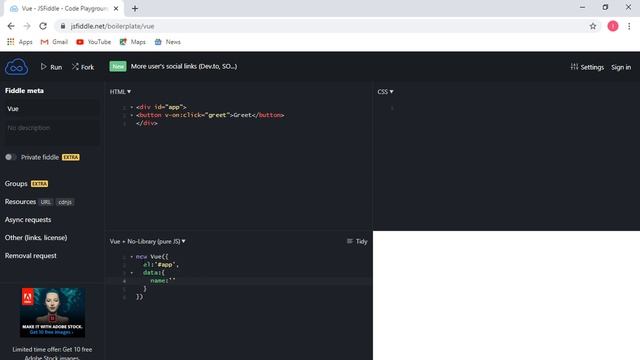Open Removal request section

[31, 256]
